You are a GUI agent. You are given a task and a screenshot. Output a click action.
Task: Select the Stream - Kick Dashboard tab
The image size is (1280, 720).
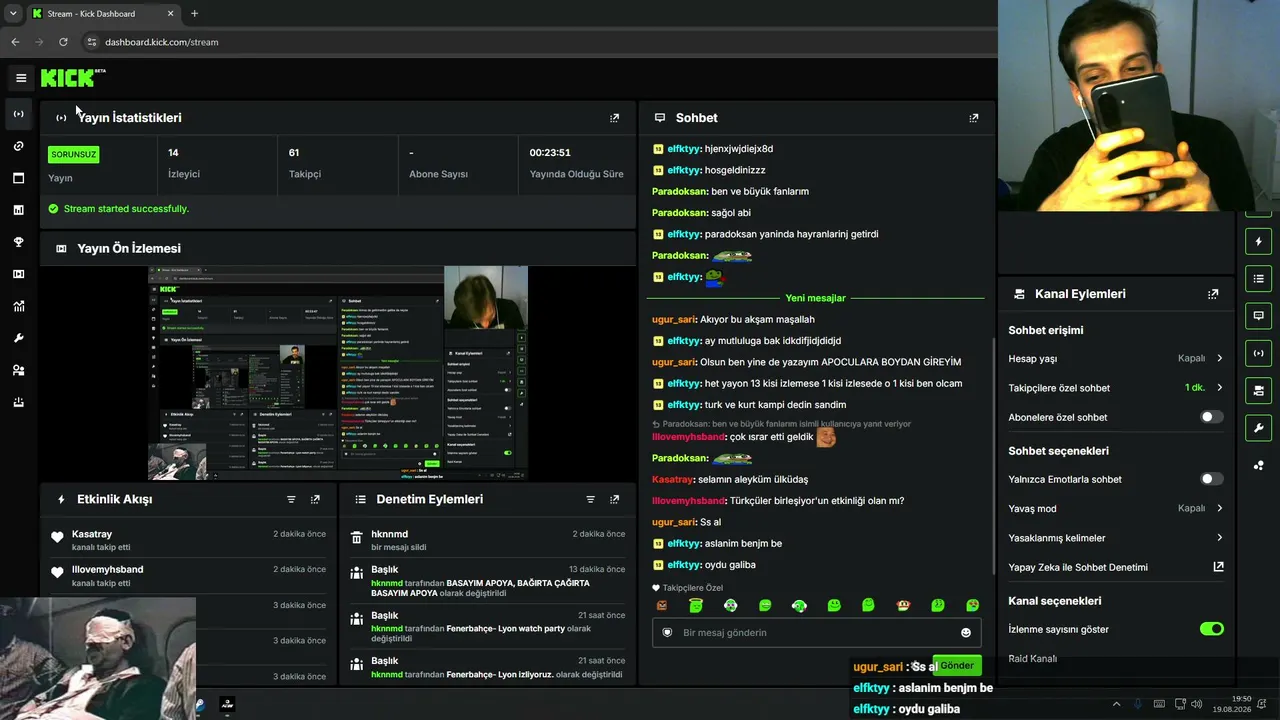tap(102, 14)
